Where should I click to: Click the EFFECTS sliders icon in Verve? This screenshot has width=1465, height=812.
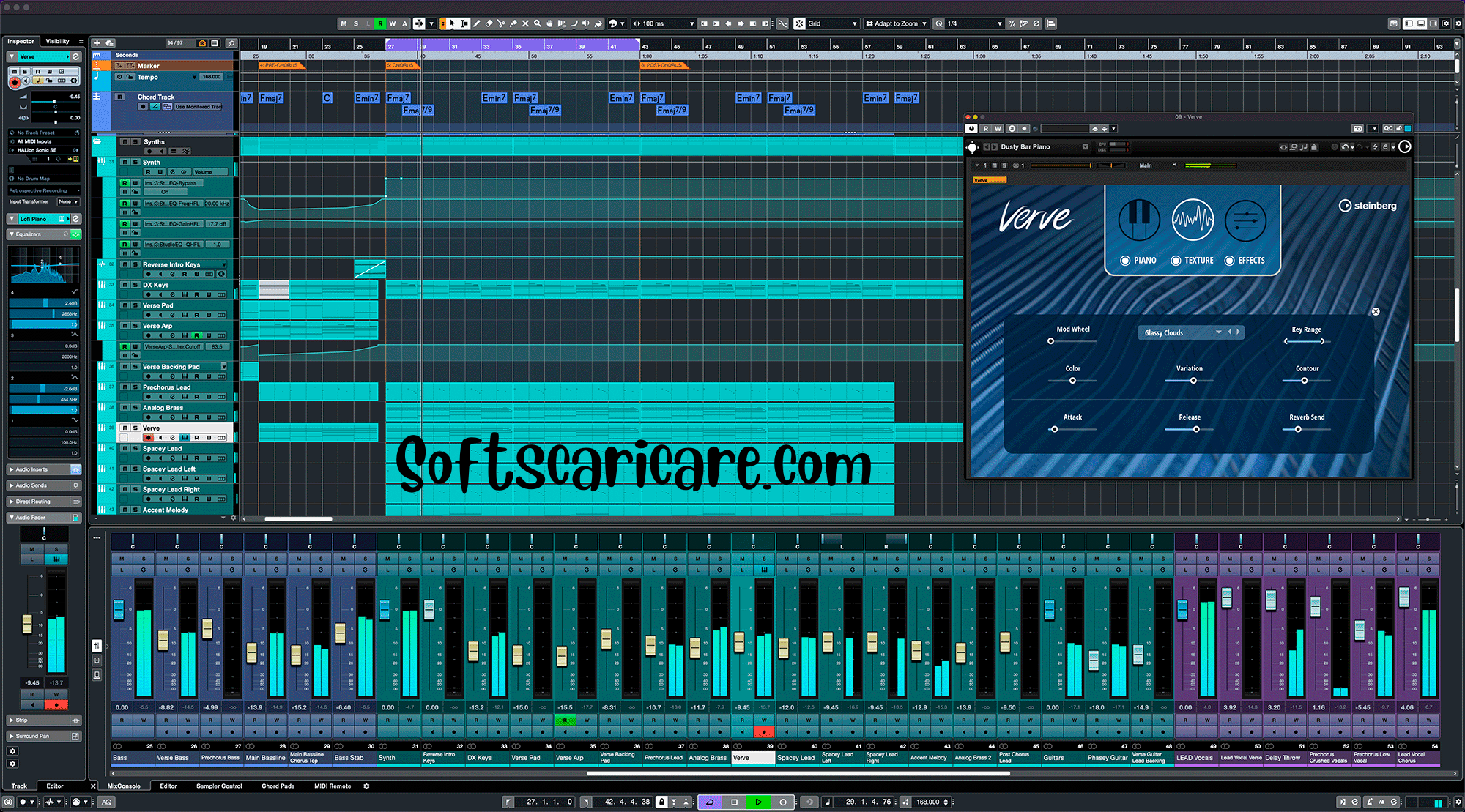point(1245,220)
